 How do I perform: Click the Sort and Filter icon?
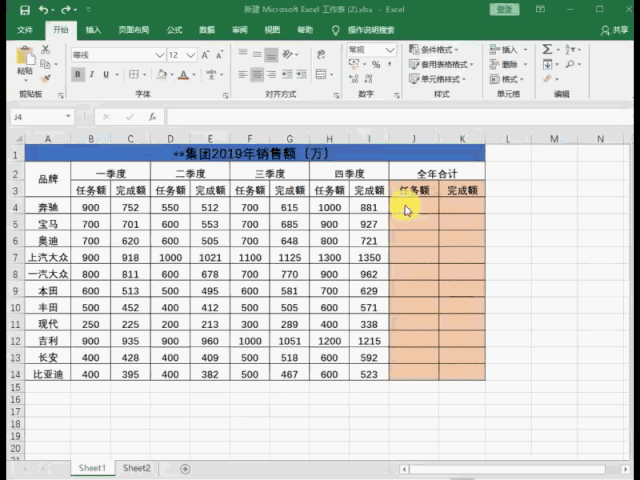coord(569,49)
